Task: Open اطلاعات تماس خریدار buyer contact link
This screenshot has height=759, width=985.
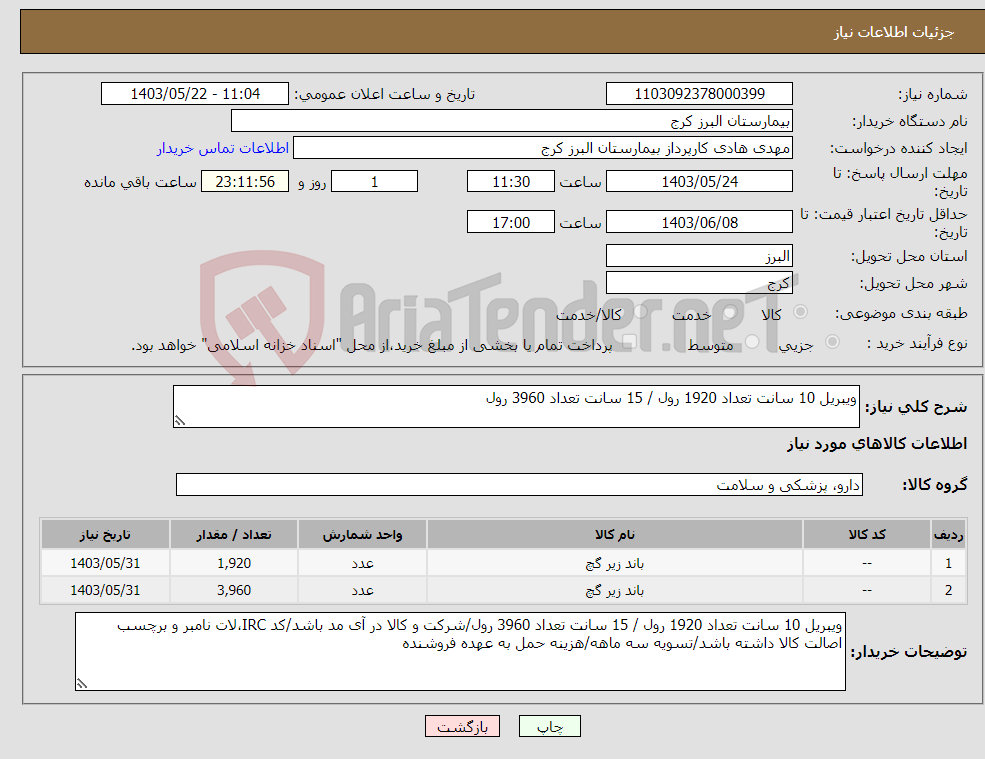Action: point(222,148)
